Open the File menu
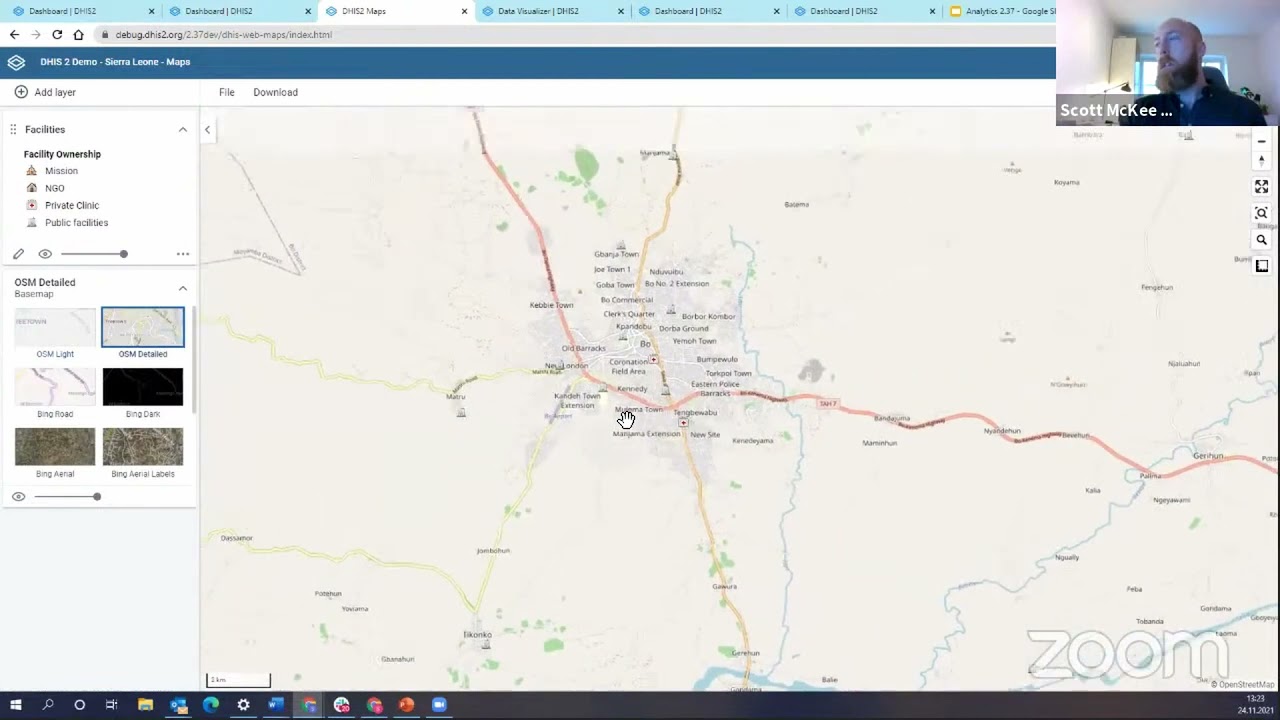The width and height of the screenshot is (1280, 720). point(227,92)
